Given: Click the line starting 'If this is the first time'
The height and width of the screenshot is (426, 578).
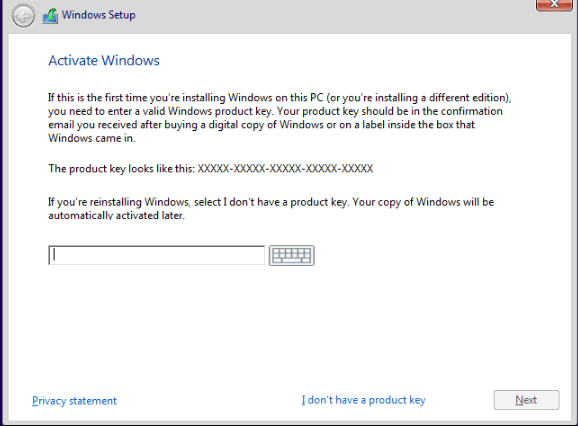Looking at the screenshot, I should tap(280, 98).
